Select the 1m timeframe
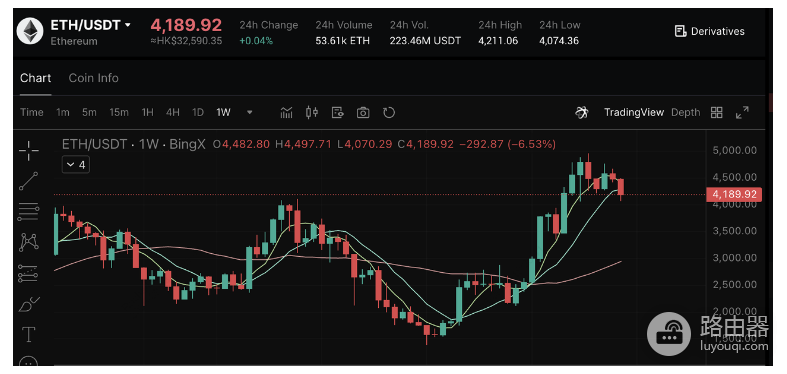 pos(63,112)
